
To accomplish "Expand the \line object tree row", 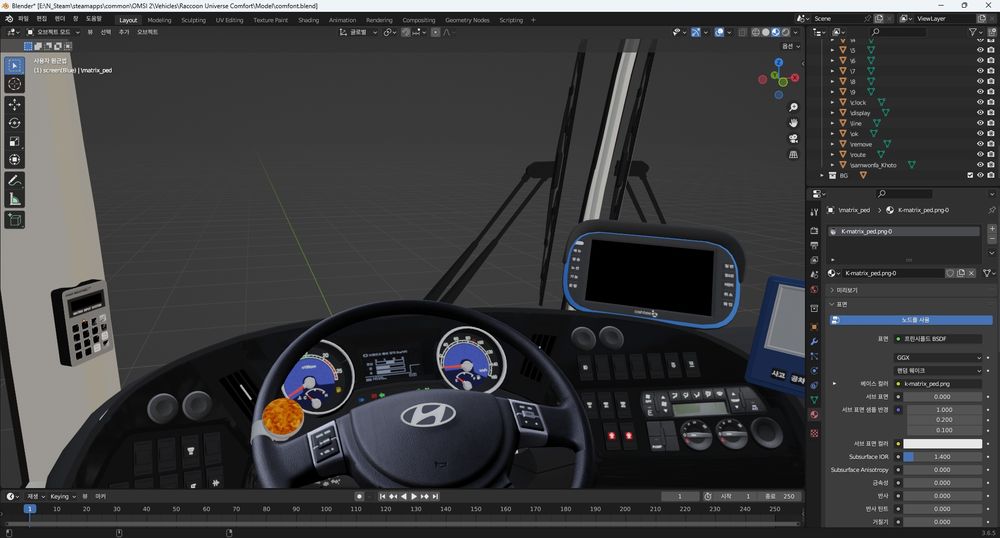I will point(832,123).
